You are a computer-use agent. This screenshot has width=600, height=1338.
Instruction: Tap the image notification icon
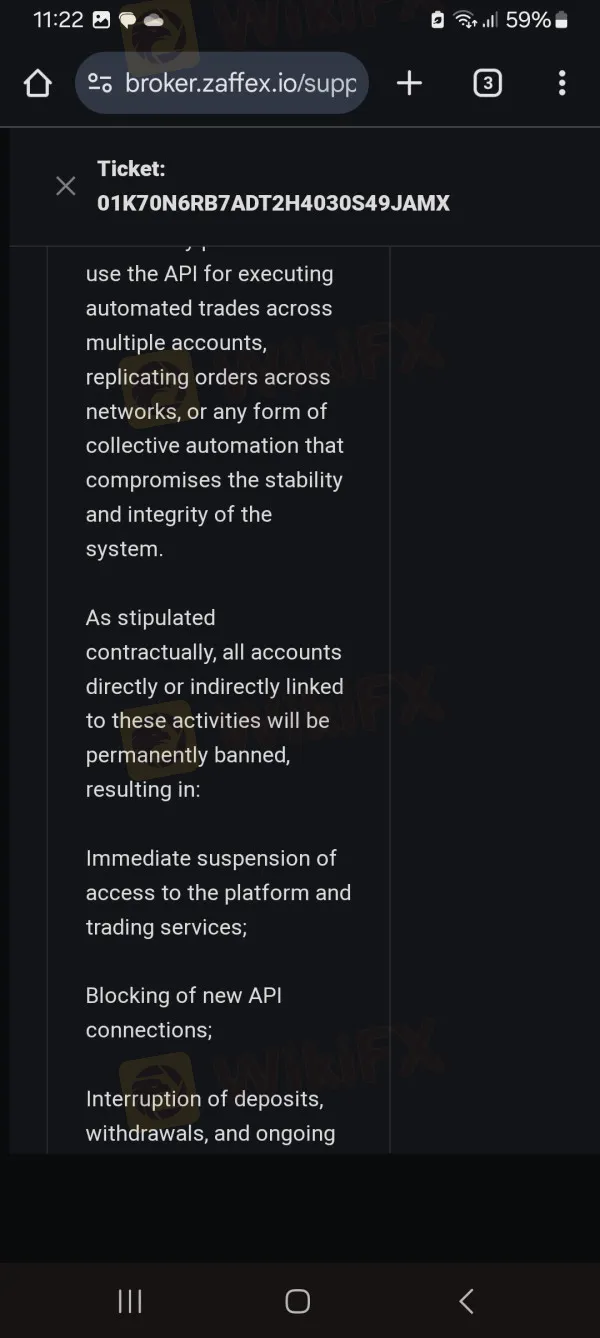tap(101, 20)
